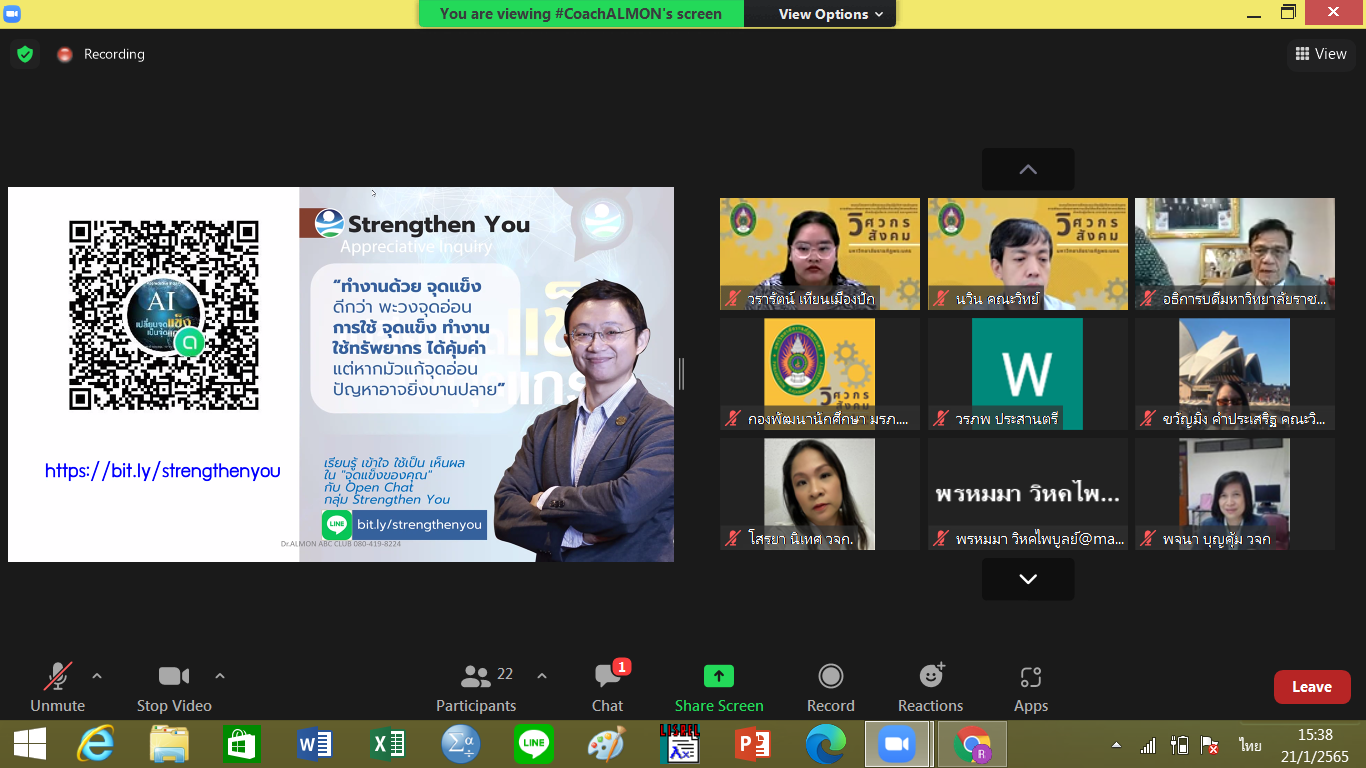Viewport: 1366px width, 768px height.
Task: Open Microsoft Store from taskbar
Action: pos(243,744)
